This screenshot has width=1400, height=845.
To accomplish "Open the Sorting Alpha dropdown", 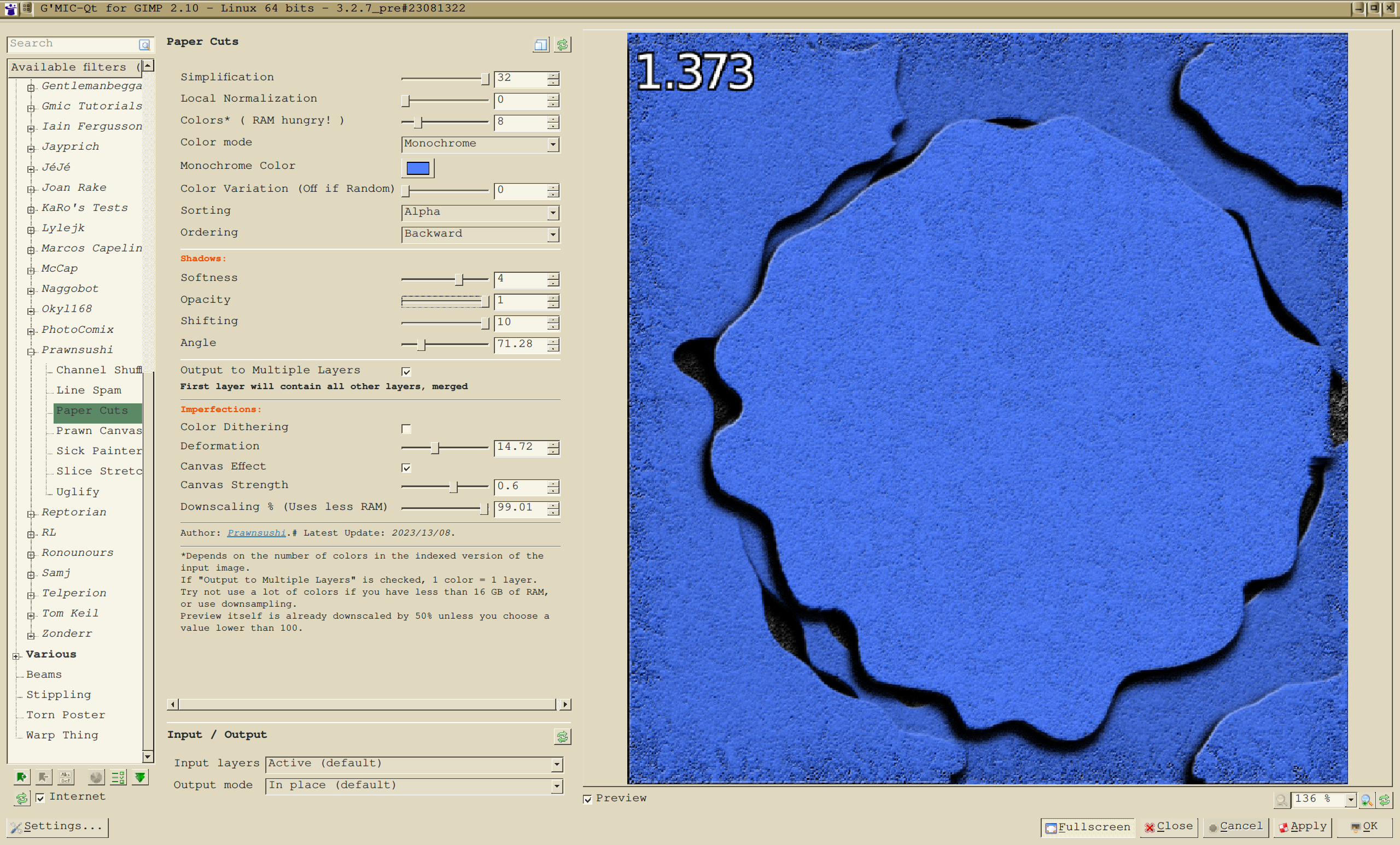I will pyautogui.click(x=480, y=213).
